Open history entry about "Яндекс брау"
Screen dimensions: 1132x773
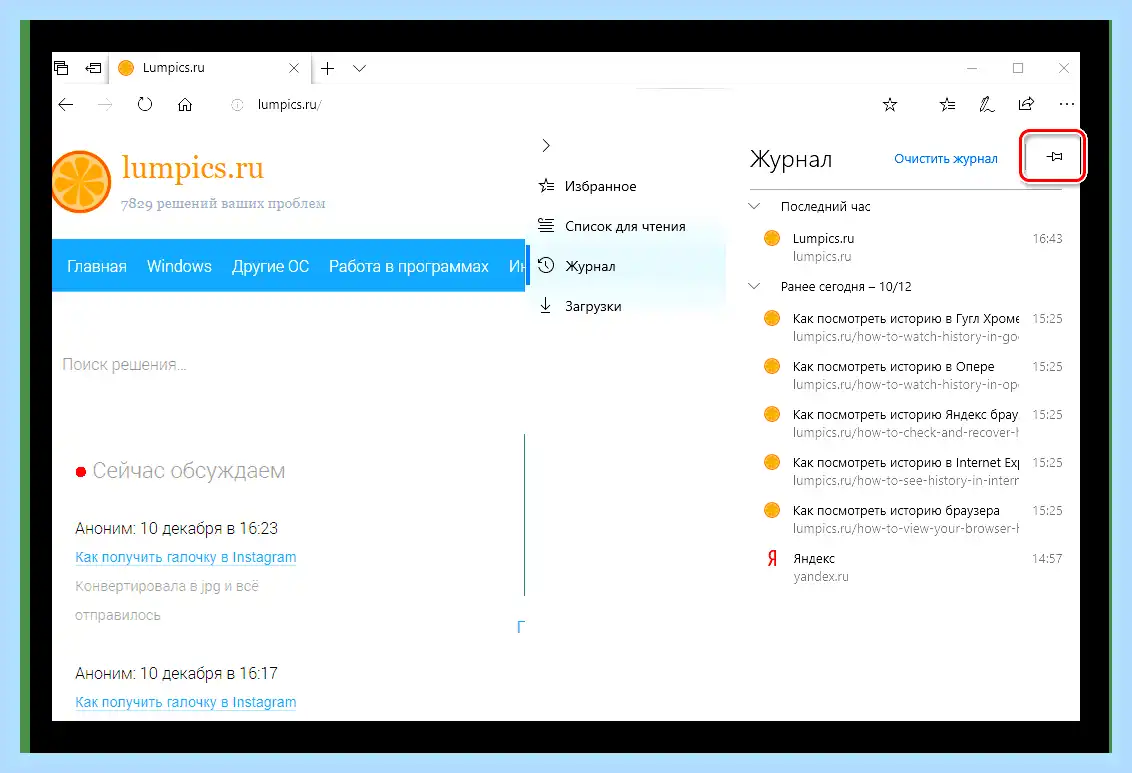point(913,423)
